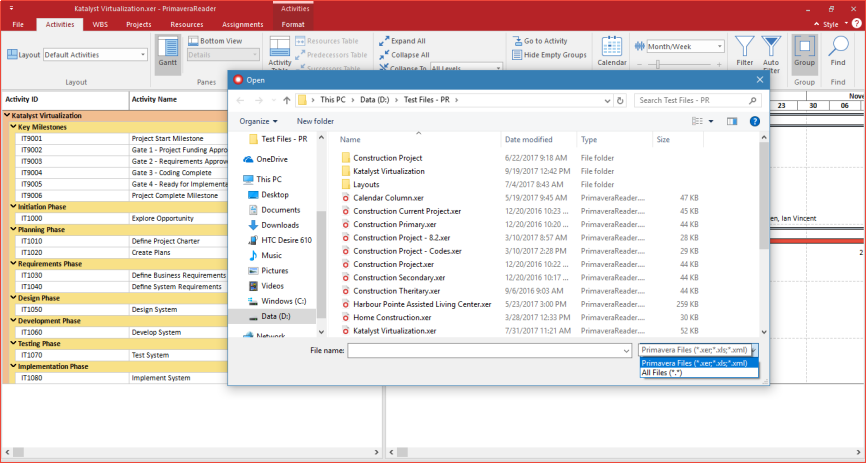Open help in the Open dialog

(755, 121)
